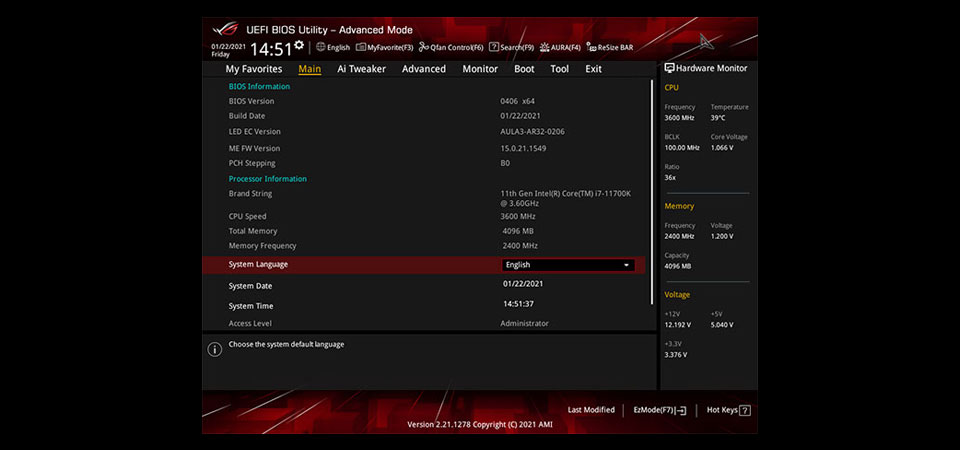Click the Core Voltage 1.066 V reading
Screen dimensions: 960x450
722,148
